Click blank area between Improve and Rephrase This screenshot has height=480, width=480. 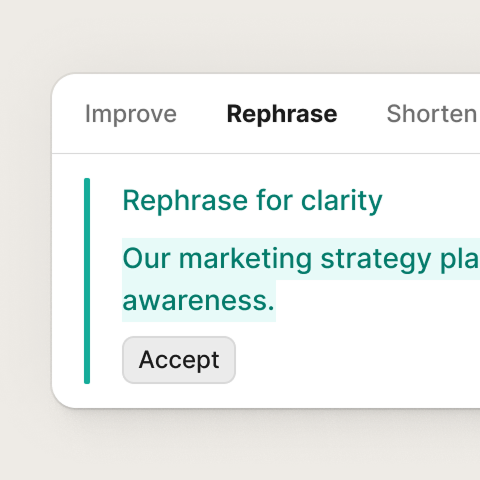[202, 114]
